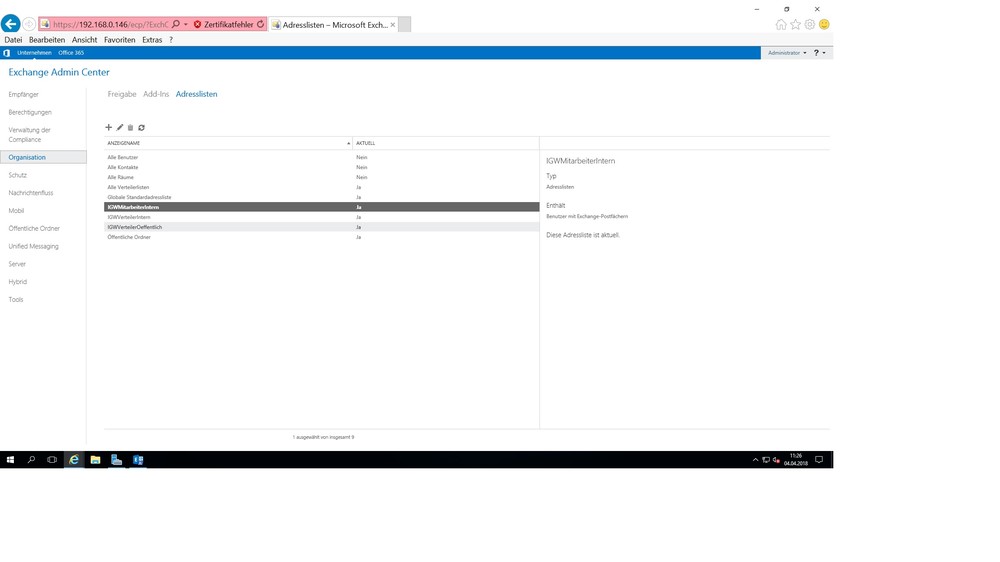Viewport: 1000px width, 562px height.
Task: Open the Favoriten menu
Action: pos(119,40)
